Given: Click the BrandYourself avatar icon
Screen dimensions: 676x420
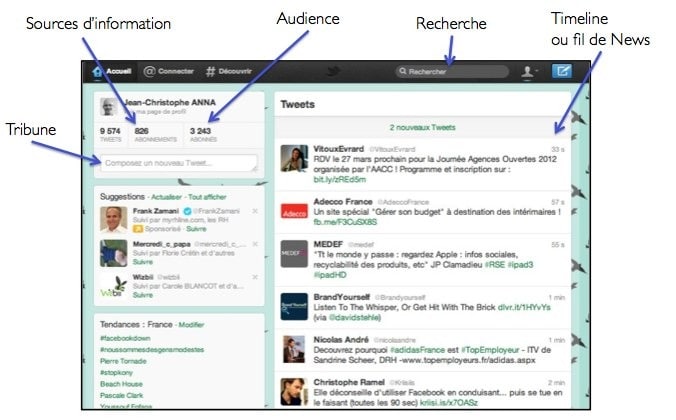Looking at the screenshot, I should (x=293, y=304).
